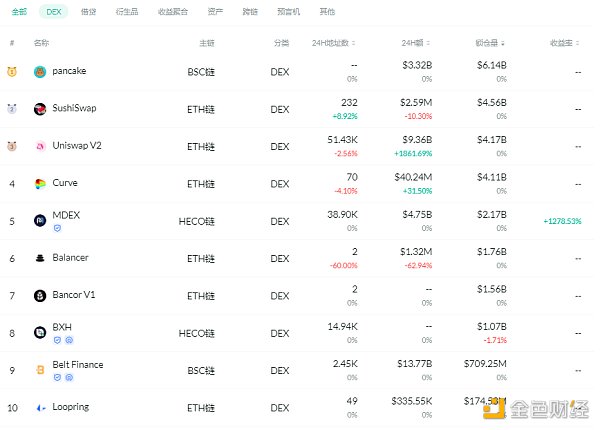Viewport: 600px width, 430px height.
Task: Open the Uniswap V2 project name link
Action: pos(77,145)
